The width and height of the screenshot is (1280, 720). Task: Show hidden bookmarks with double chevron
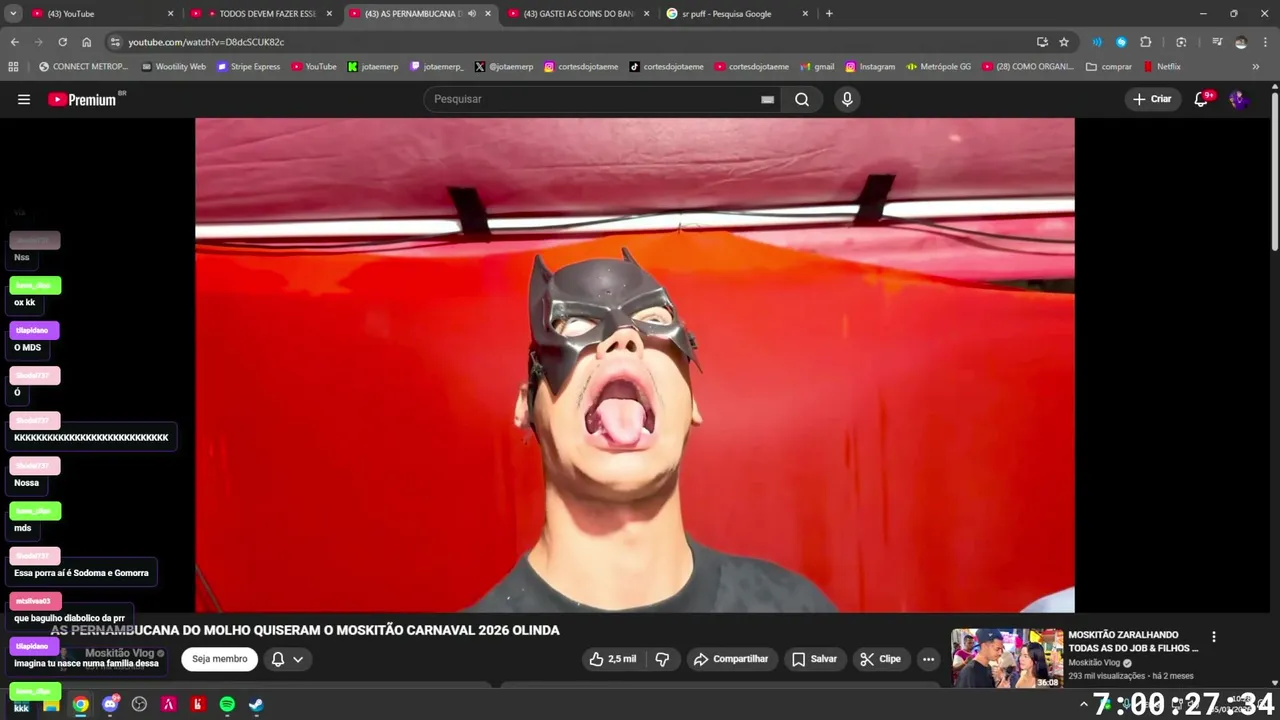click(1256, 67)
